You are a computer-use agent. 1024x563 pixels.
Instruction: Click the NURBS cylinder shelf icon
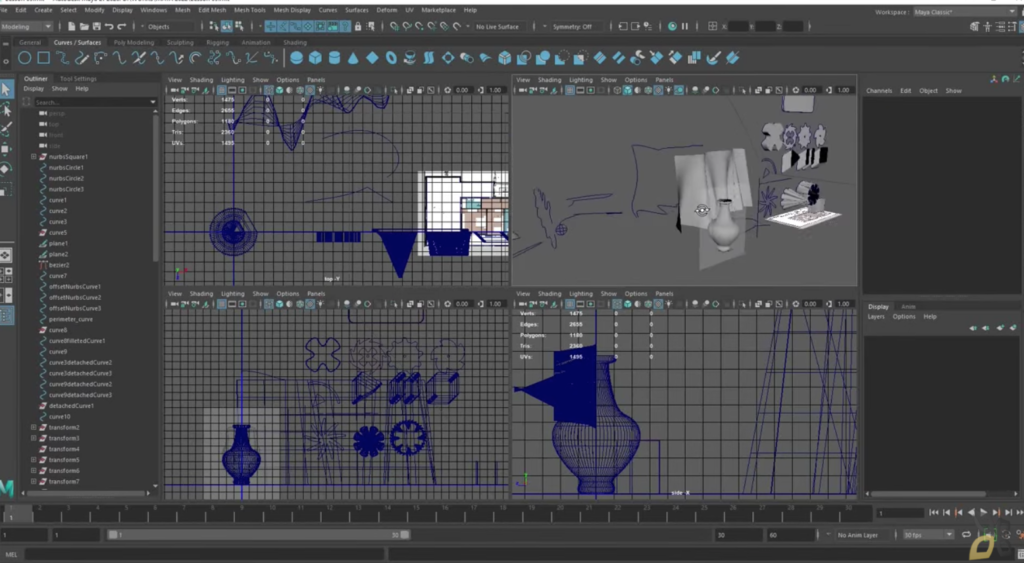coord(334,58)
